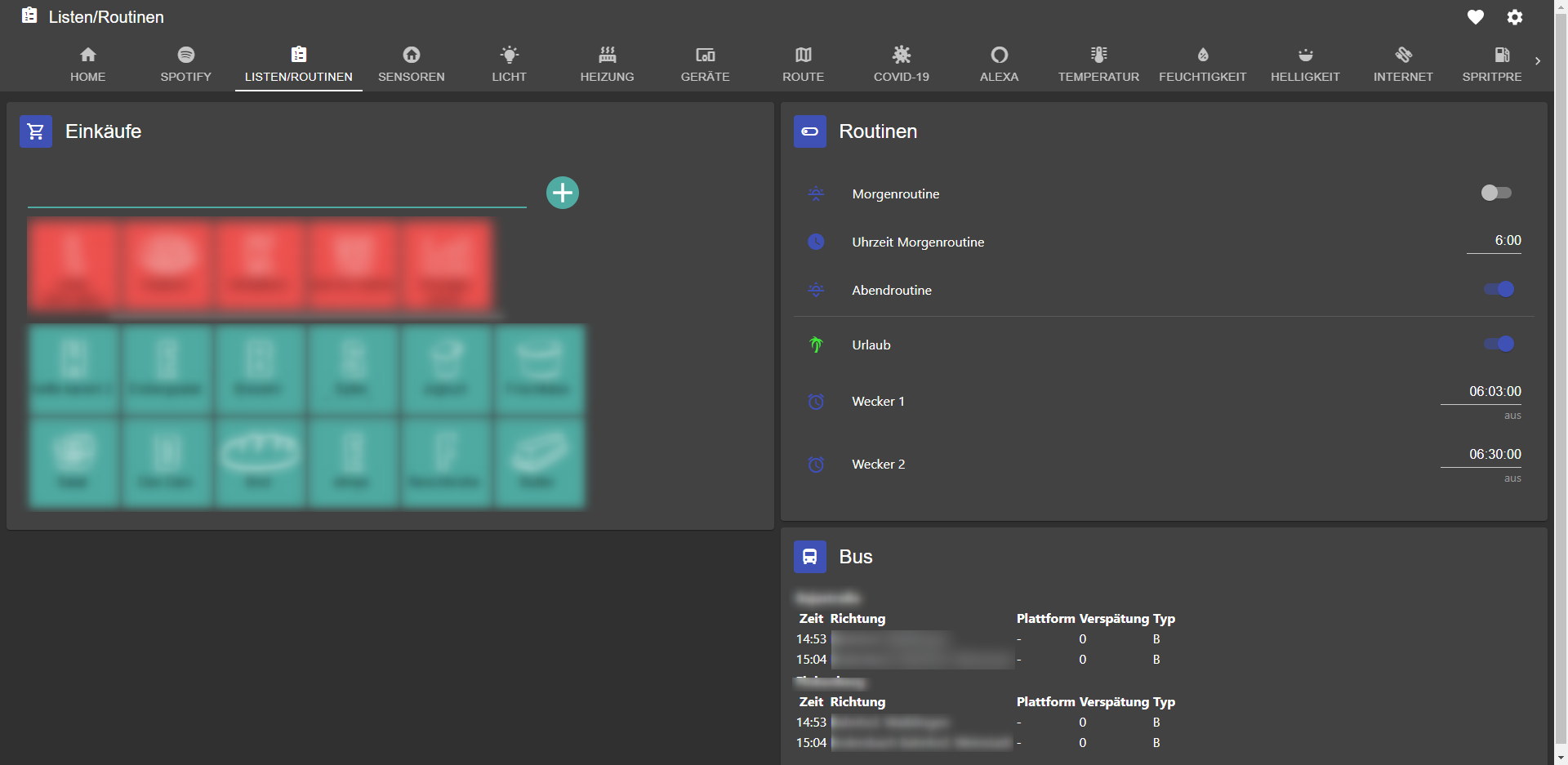This screenshot has height=765, width=1568.
Task: Edit the Uhrzeit Morgenroutine time 6:00
Action: (x=1494, y=241)
